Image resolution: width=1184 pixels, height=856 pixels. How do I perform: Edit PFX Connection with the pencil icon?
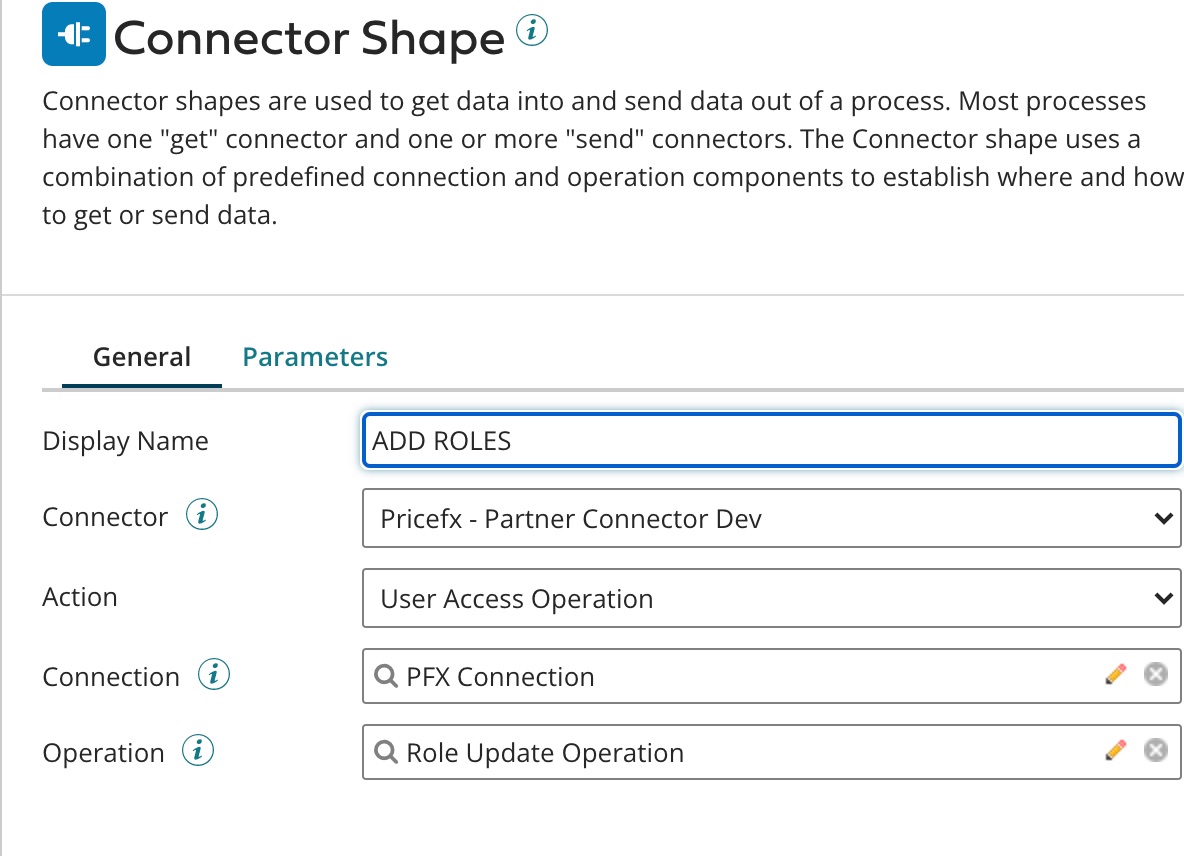pos(1115,675)
